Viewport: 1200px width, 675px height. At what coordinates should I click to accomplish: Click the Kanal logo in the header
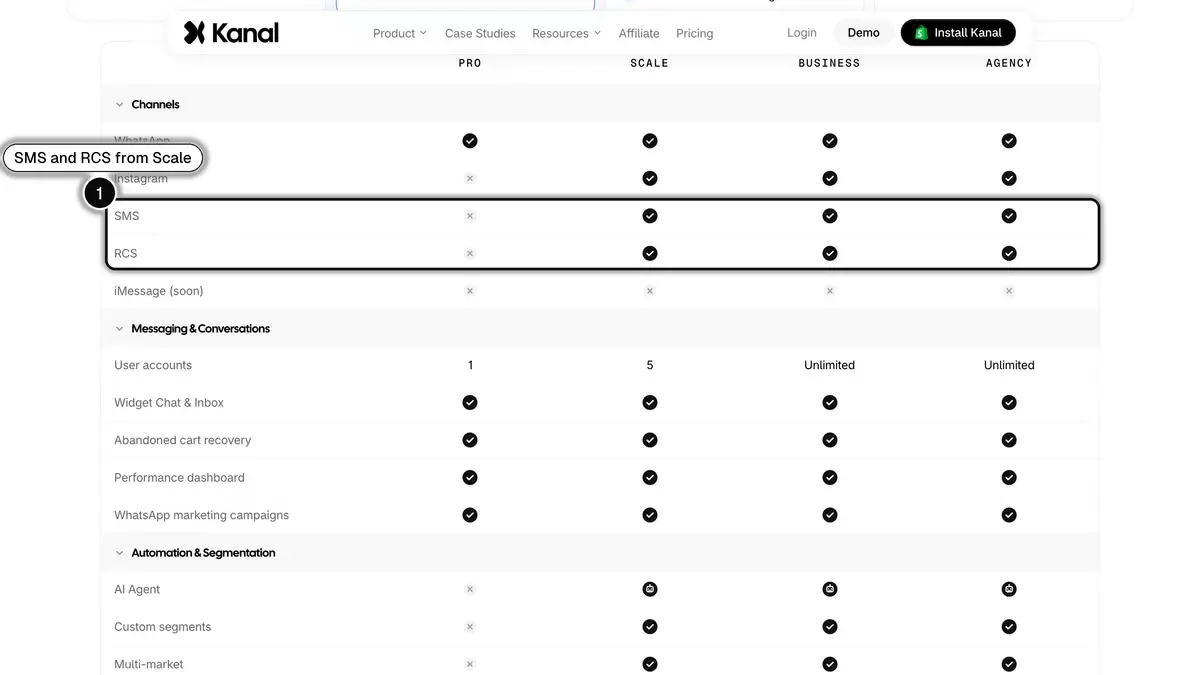coord(231,33)
